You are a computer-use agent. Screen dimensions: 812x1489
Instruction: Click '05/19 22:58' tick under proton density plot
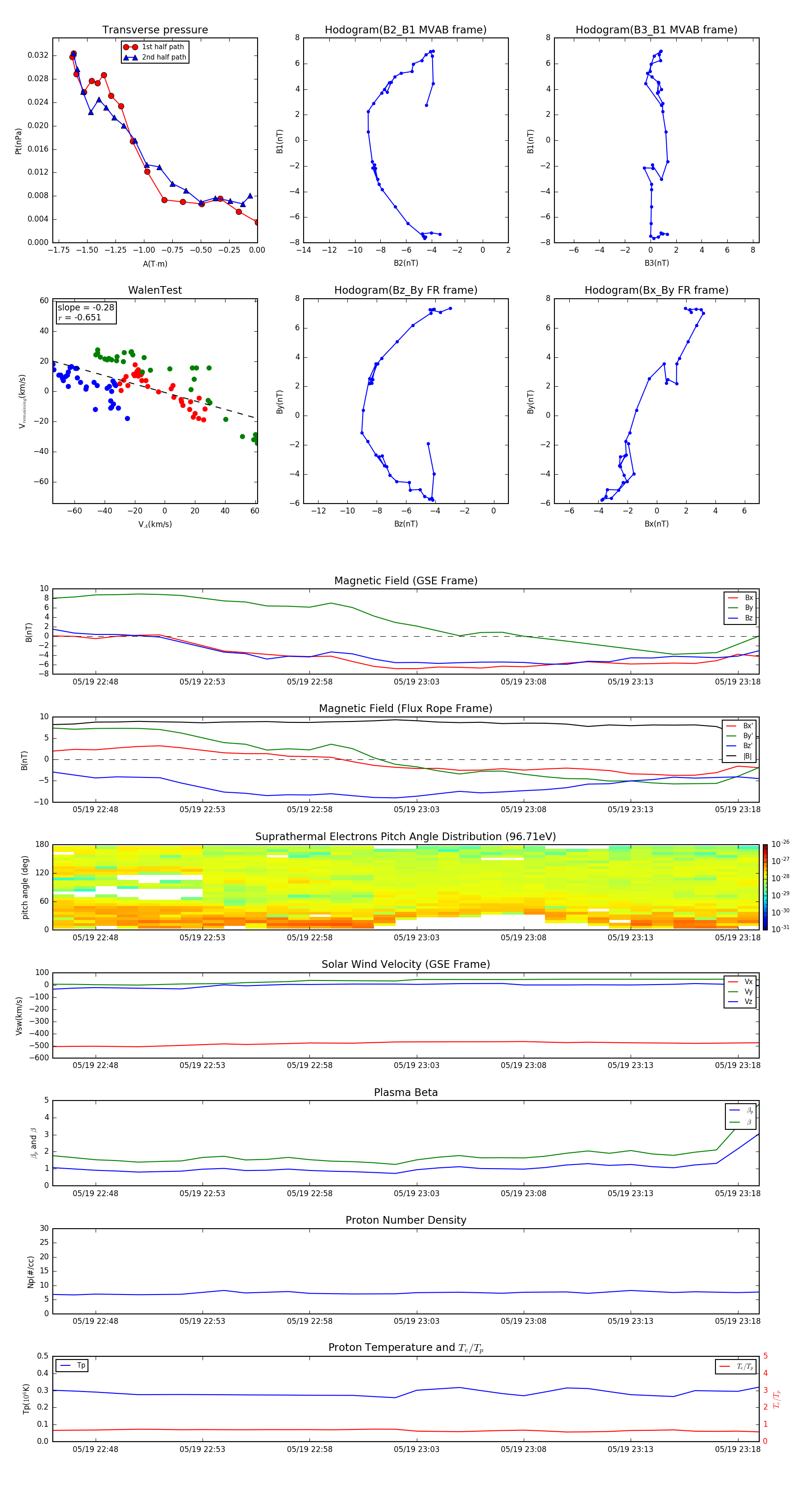click(310, 1321)
